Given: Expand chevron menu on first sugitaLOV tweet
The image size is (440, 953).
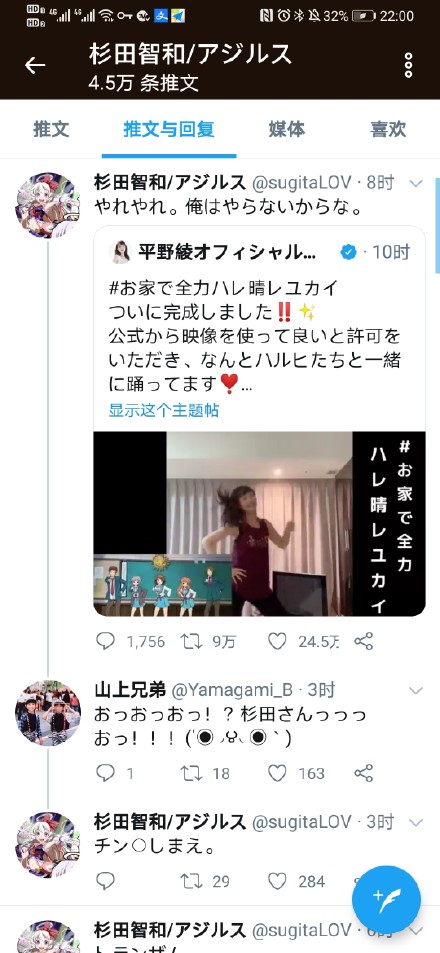Looking at the screenshot, I should point(416,182).
